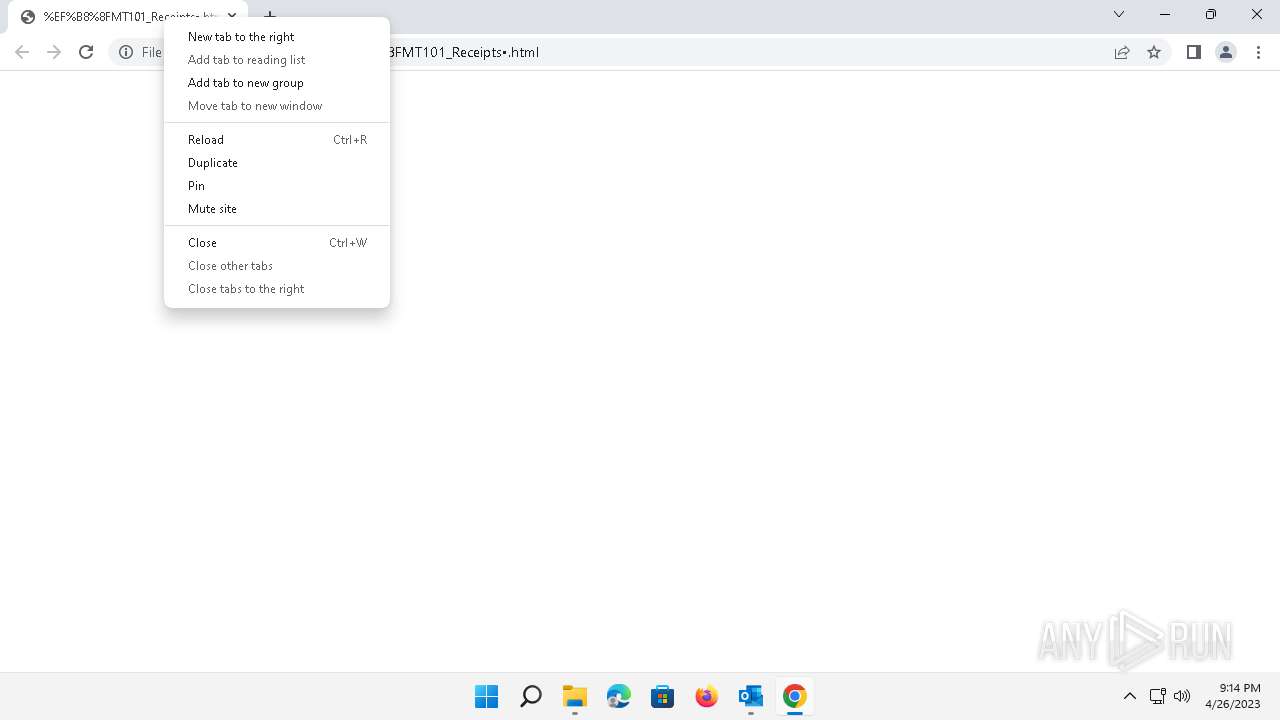The image size is (1280, 720).
Task: Click the browser back arrow
Action: [x=22, y=52]
